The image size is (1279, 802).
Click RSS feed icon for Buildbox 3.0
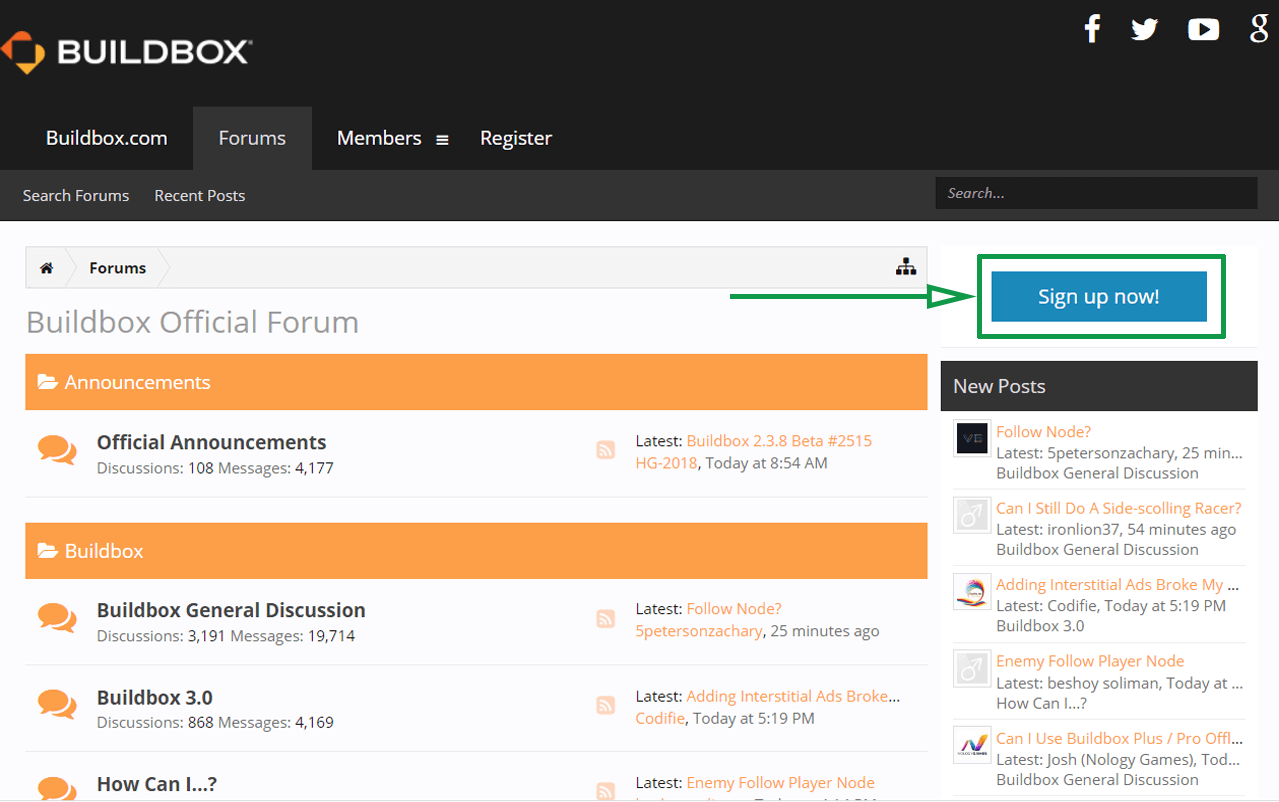[x=605, y=706]
